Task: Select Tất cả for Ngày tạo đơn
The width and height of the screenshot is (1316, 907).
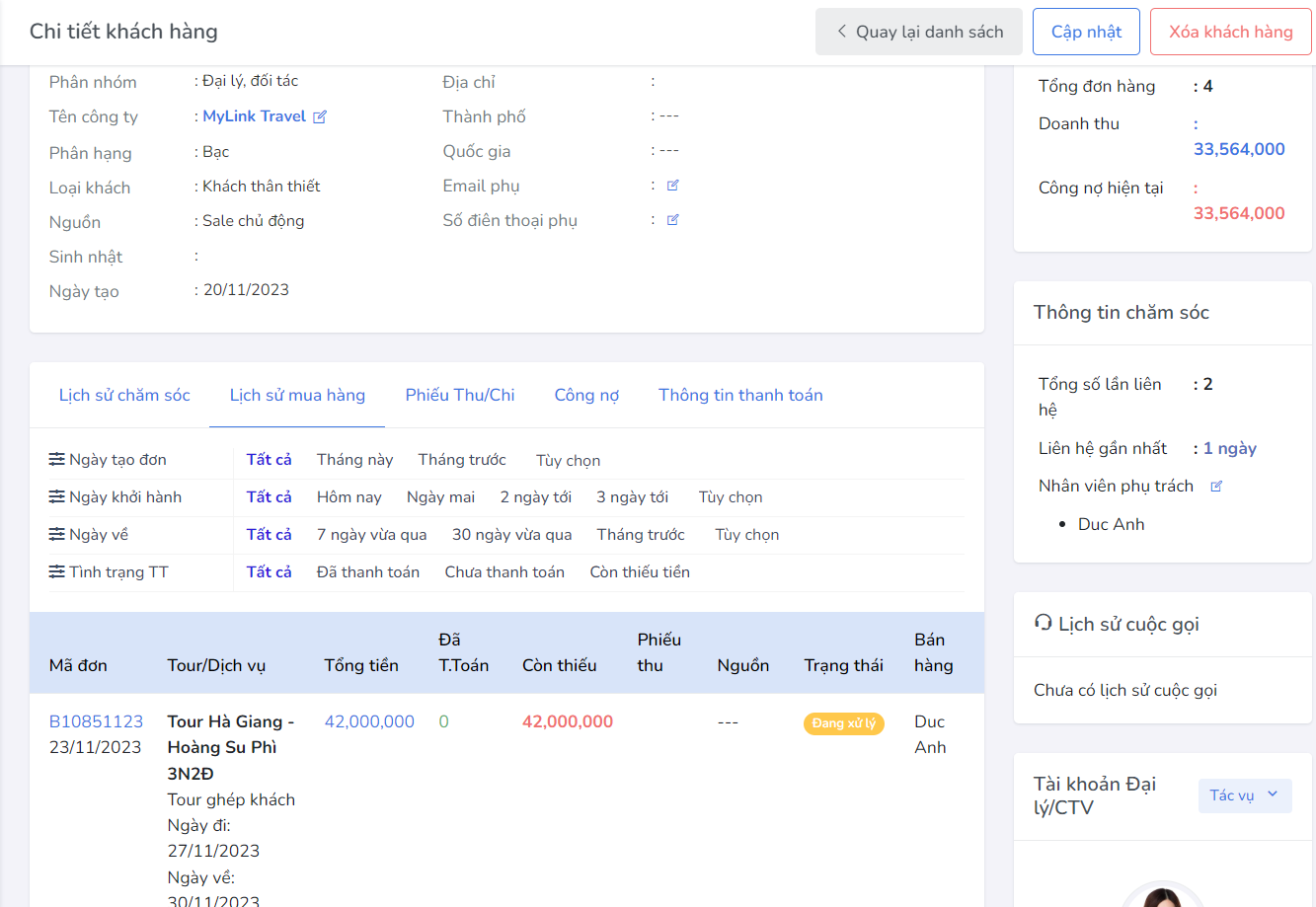Action: click(x=270, y=460)
